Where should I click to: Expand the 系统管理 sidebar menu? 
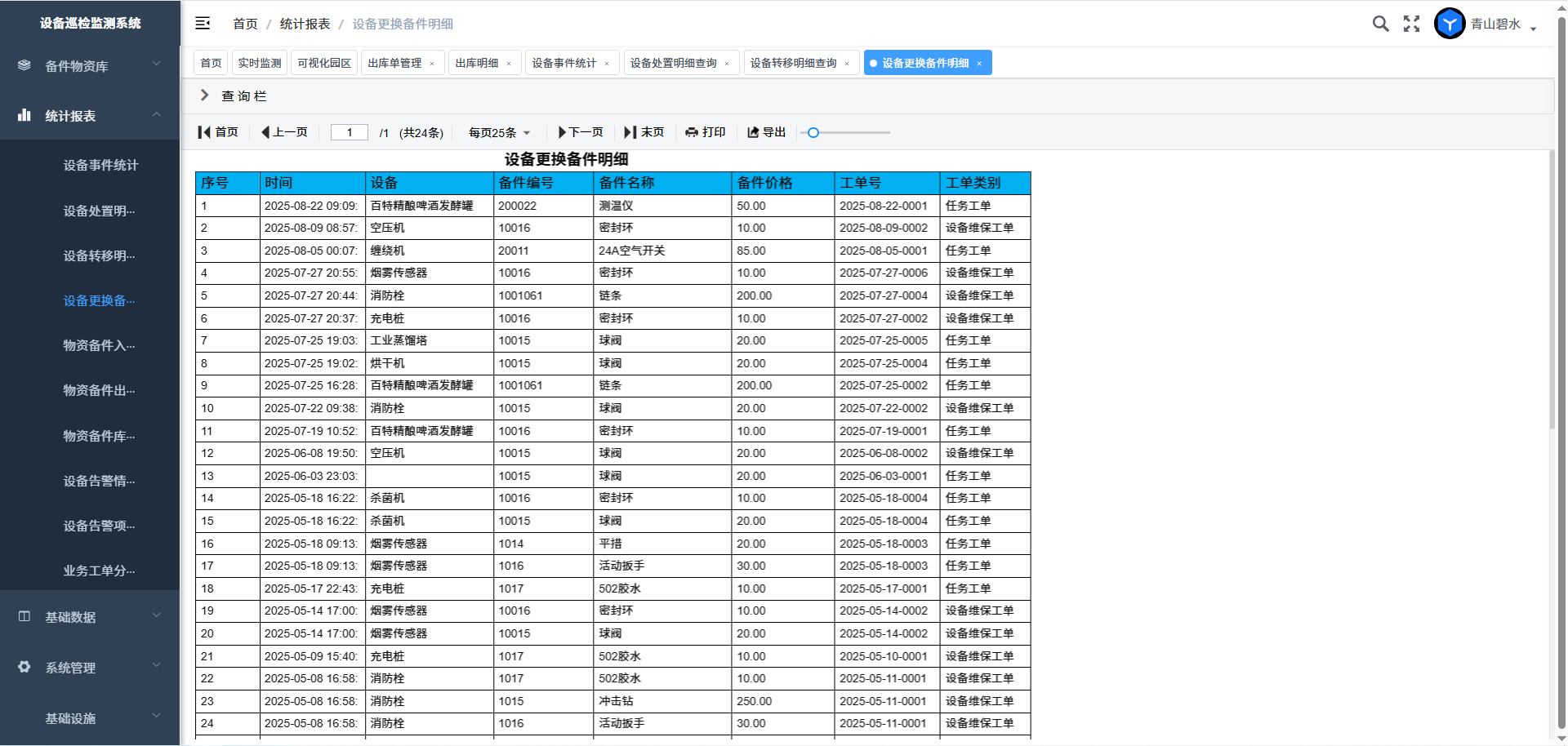(90, 668)
